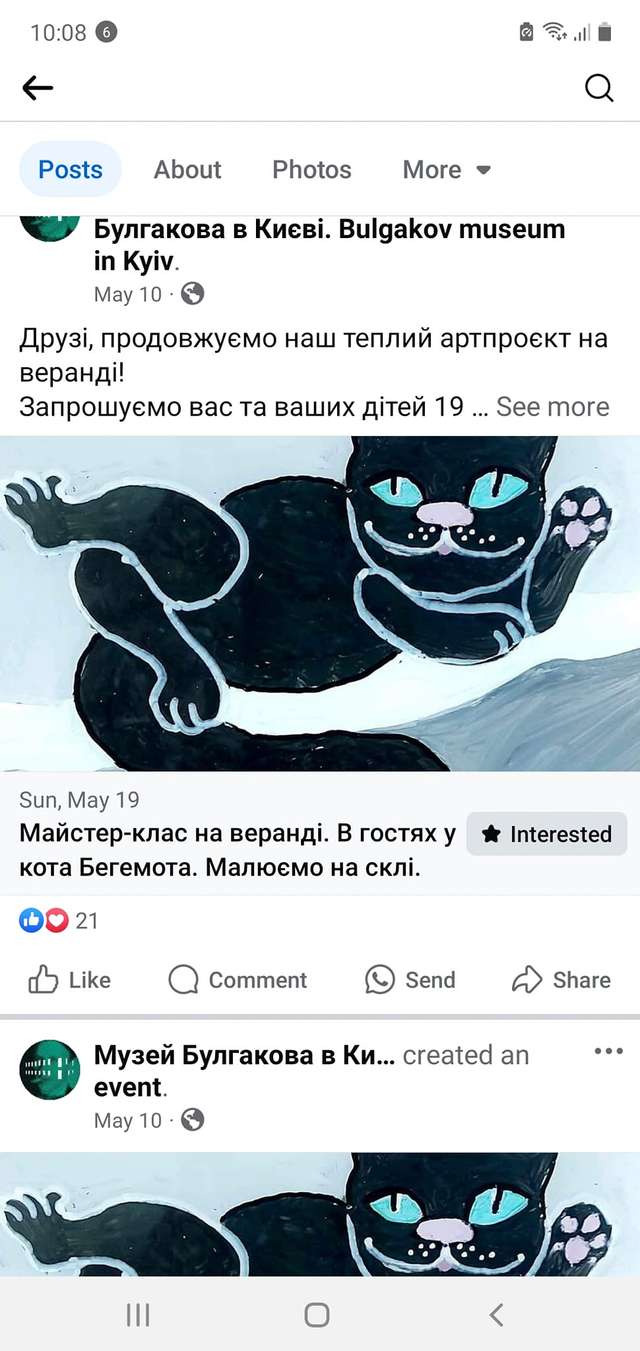Expand the More tab dropdown
Viewport: 640px width, 1351px height.
[447, 169]
